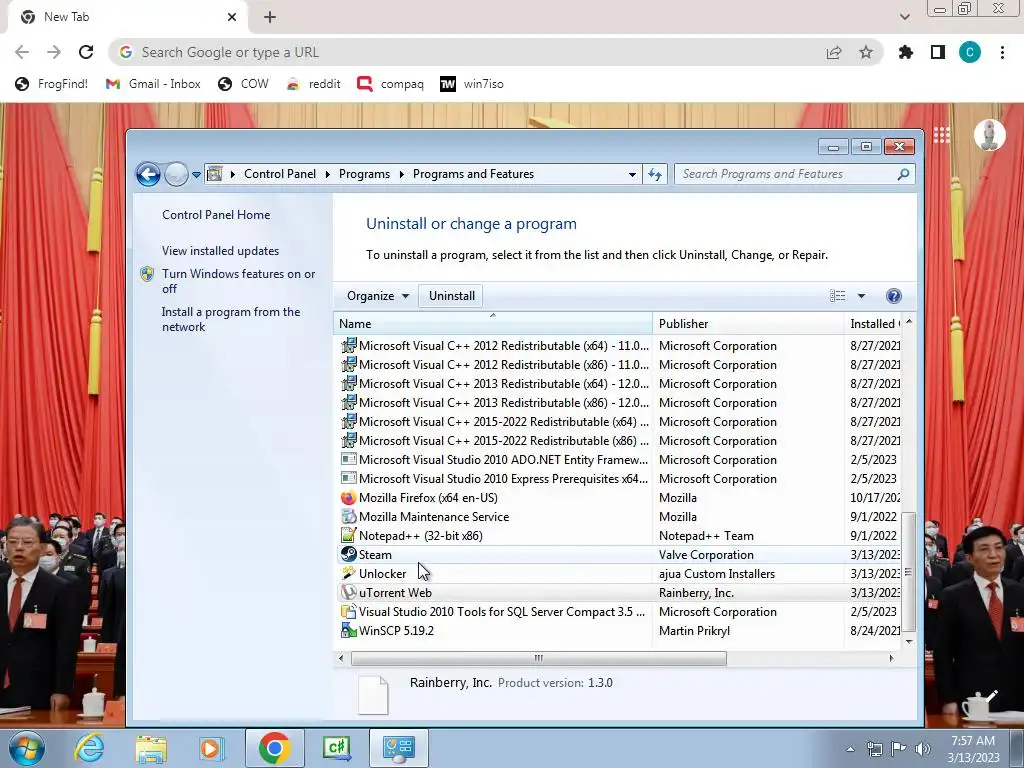Open the Chrome extensions puzzle icon

click(x=906, y=52)
